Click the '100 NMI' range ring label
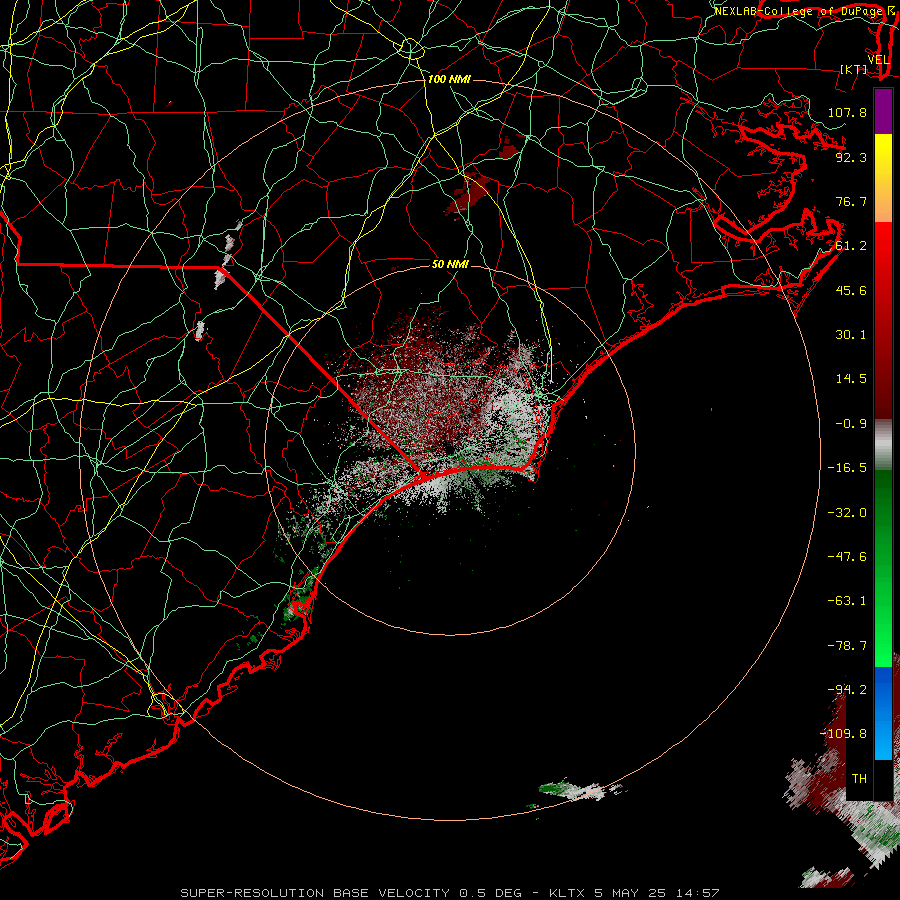This screenshot has width=900, height=900. tap(449, 79)
